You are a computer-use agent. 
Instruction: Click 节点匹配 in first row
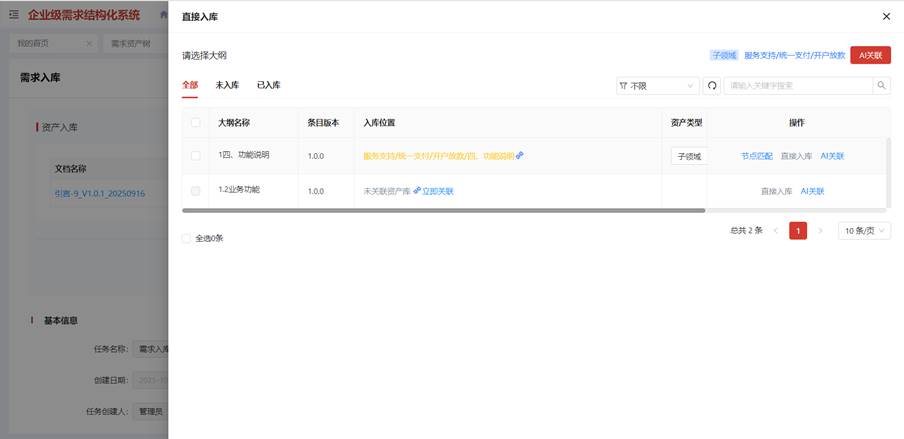point(756,156)
